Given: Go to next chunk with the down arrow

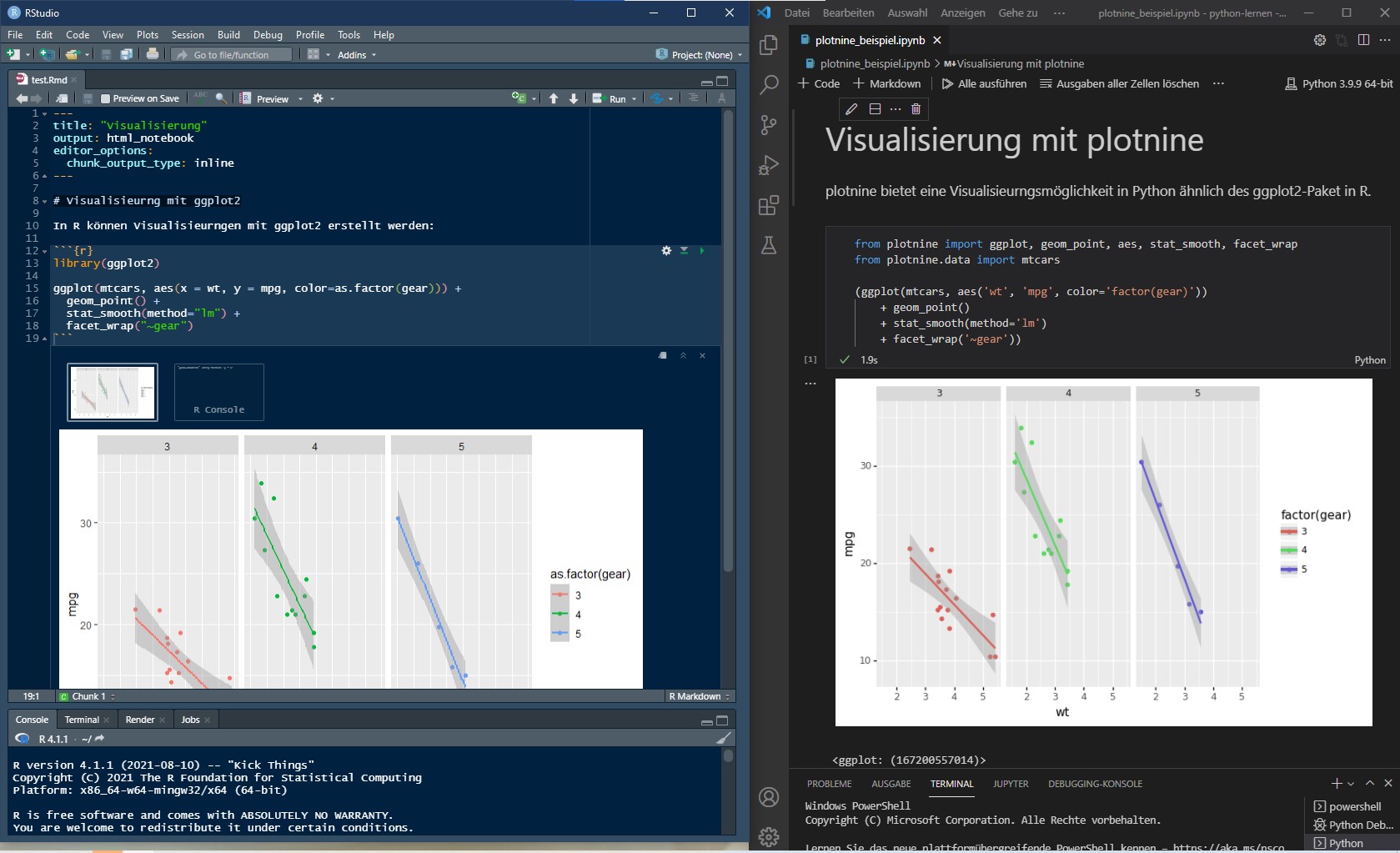Looking at the screenshot, I should pos(574,98).
